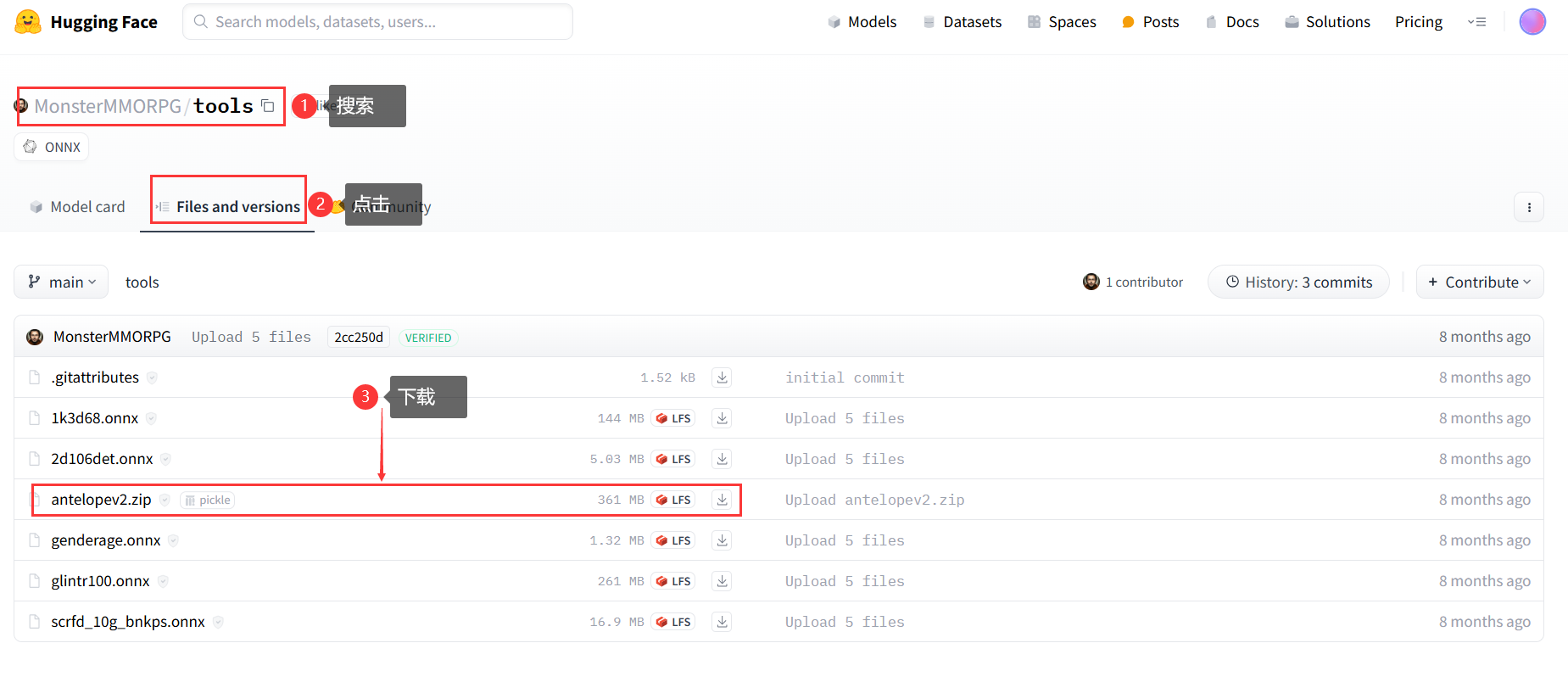Open the Posts page
Image resolution: width=1568 pixels, height=699 pixels.
click(1150, 22)
